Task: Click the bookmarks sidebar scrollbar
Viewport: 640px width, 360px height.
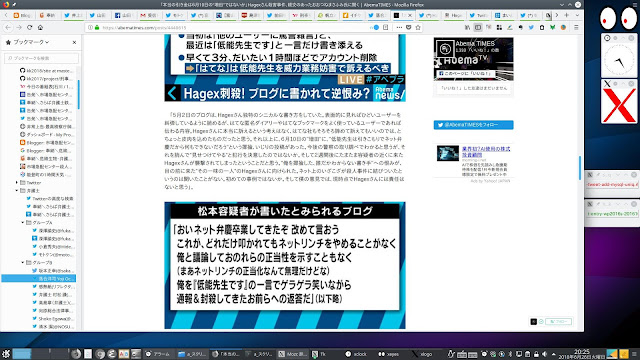Action: point(78,94)
